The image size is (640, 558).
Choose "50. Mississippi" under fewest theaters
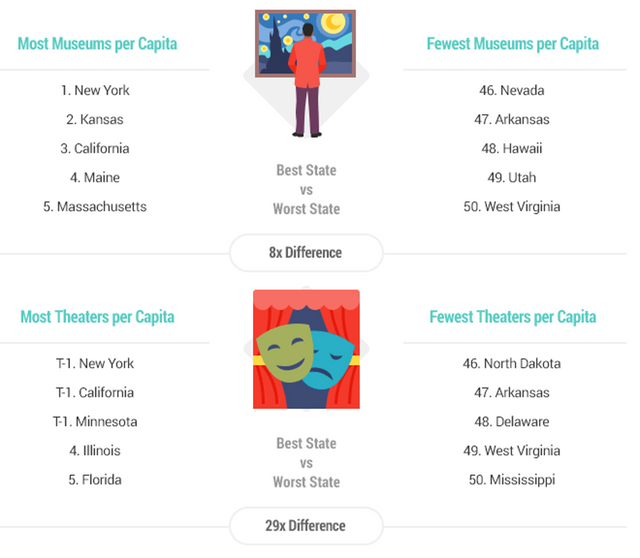pyautogui.click(x=514, y=479)
